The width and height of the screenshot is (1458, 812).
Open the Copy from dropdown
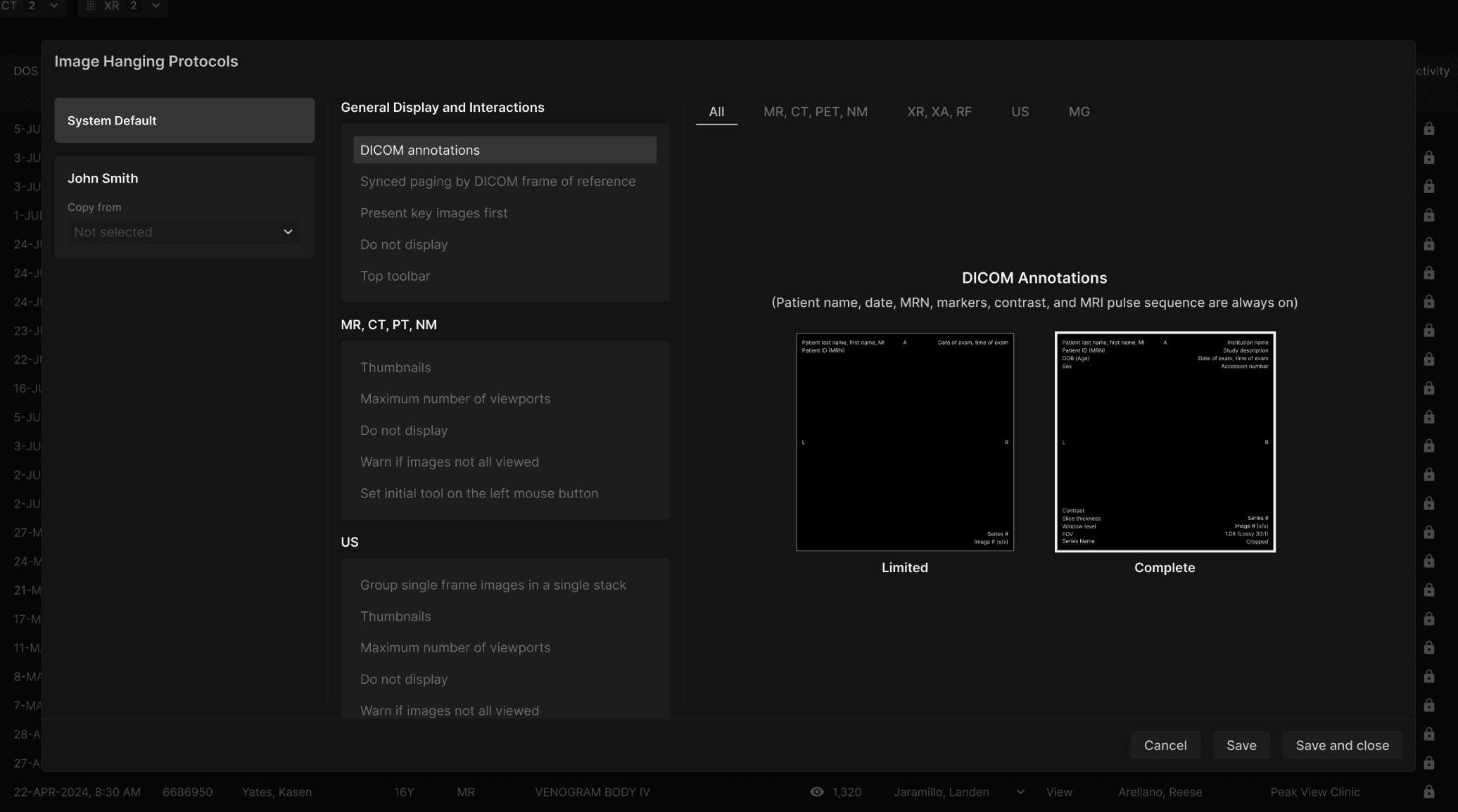[x=184, y=232]
